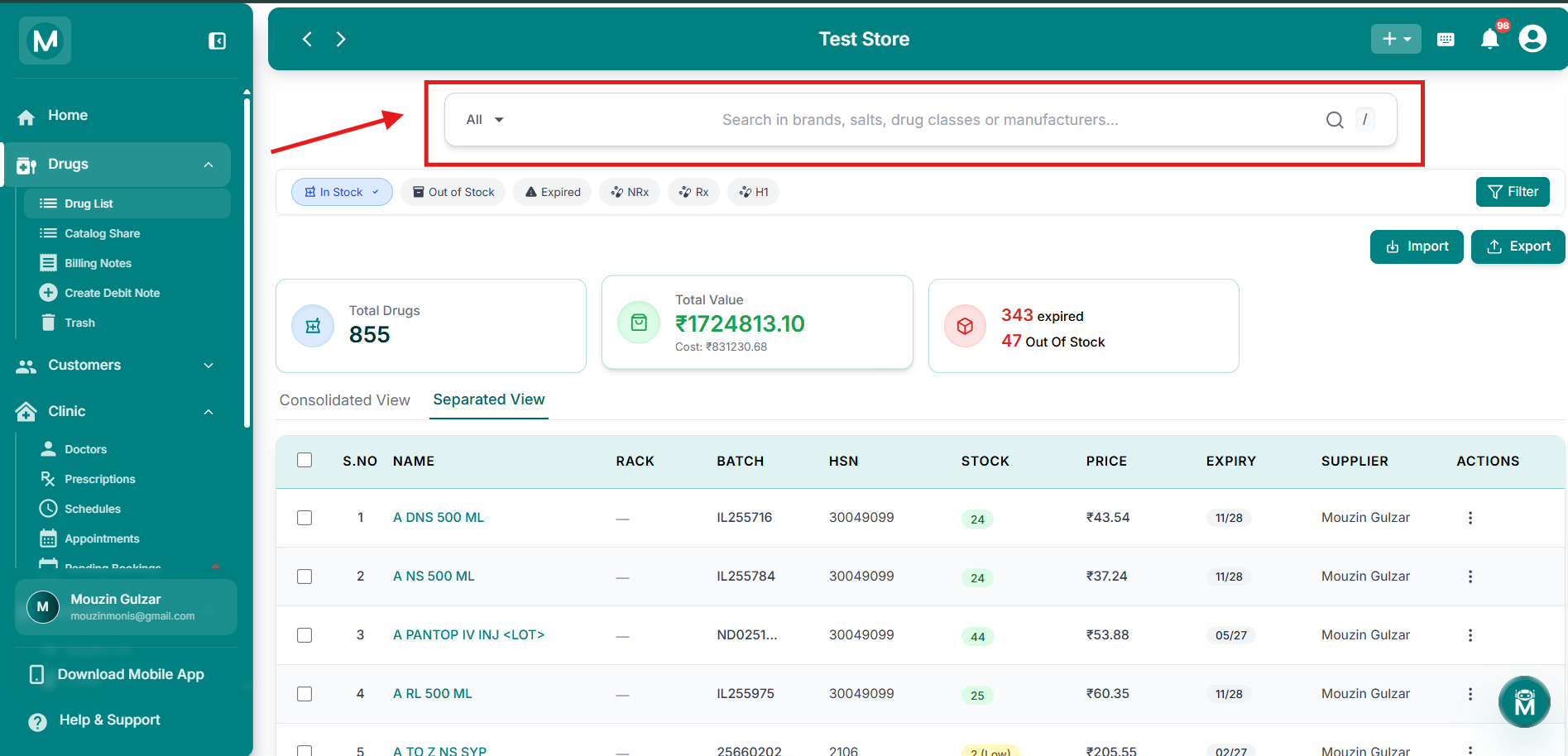The width and height of the screenshot is (1568, 756).
Task: Open notifications bell
Action: point(1490,39)
